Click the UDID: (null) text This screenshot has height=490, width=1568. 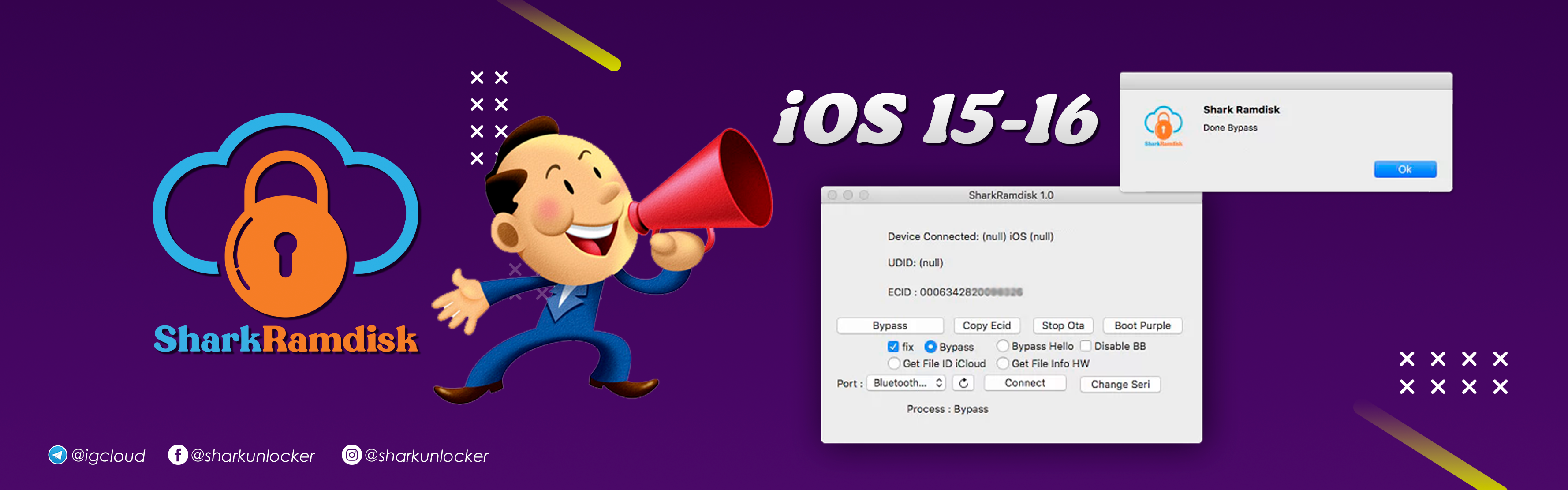[915, 263]
